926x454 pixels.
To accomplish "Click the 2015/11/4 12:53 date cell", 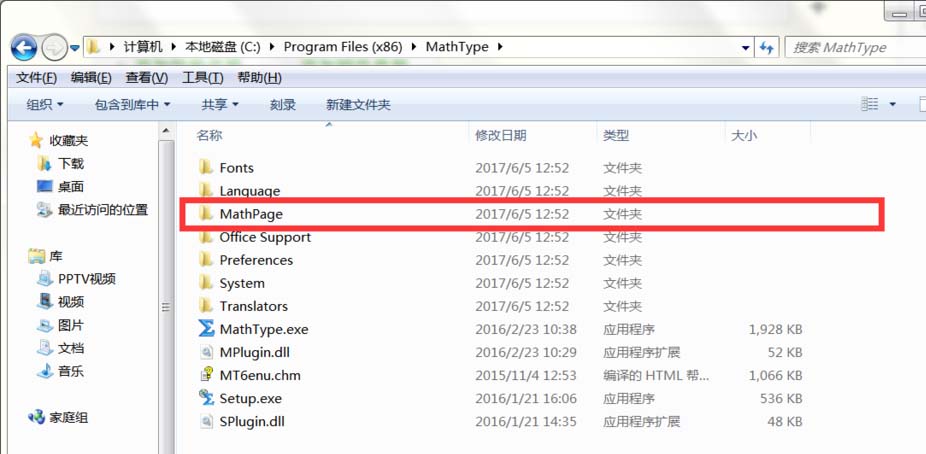I will pos(526,375).
